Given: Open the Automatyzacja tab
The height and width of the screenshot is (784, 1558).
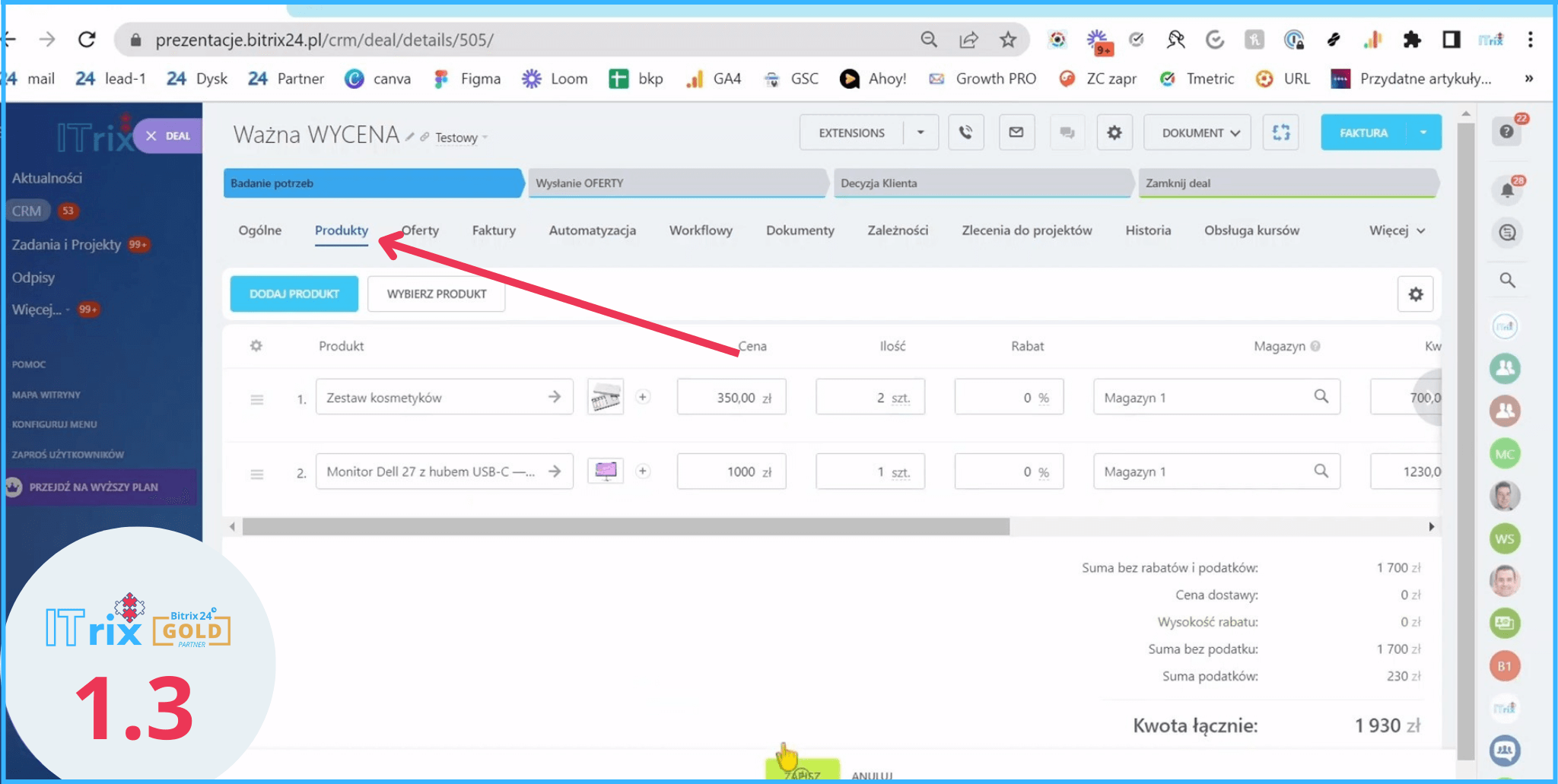Looking at the screenshot, I should click(592, 230).
